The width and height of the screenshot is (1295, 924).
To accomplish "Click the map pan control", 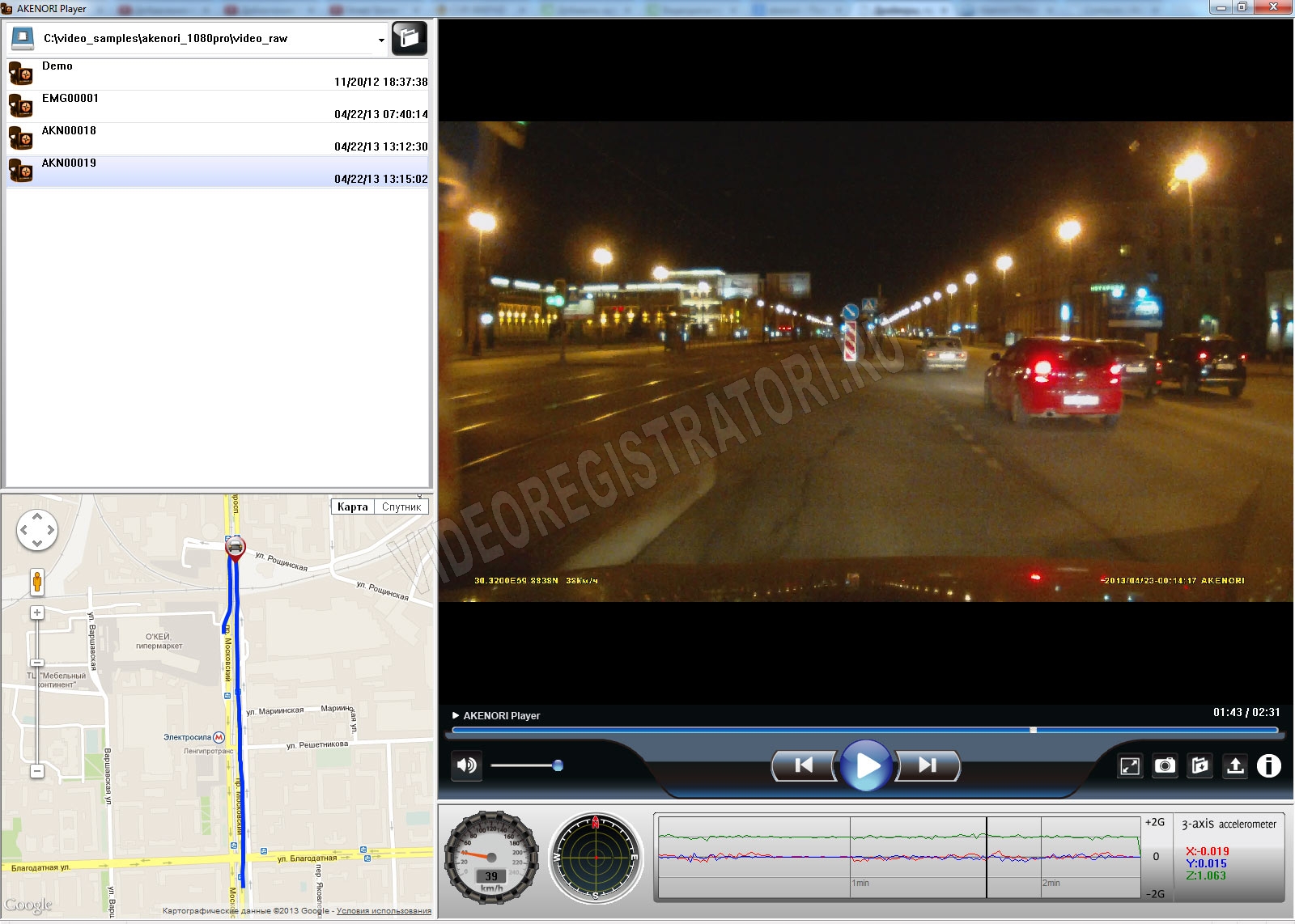I will 37,530.
